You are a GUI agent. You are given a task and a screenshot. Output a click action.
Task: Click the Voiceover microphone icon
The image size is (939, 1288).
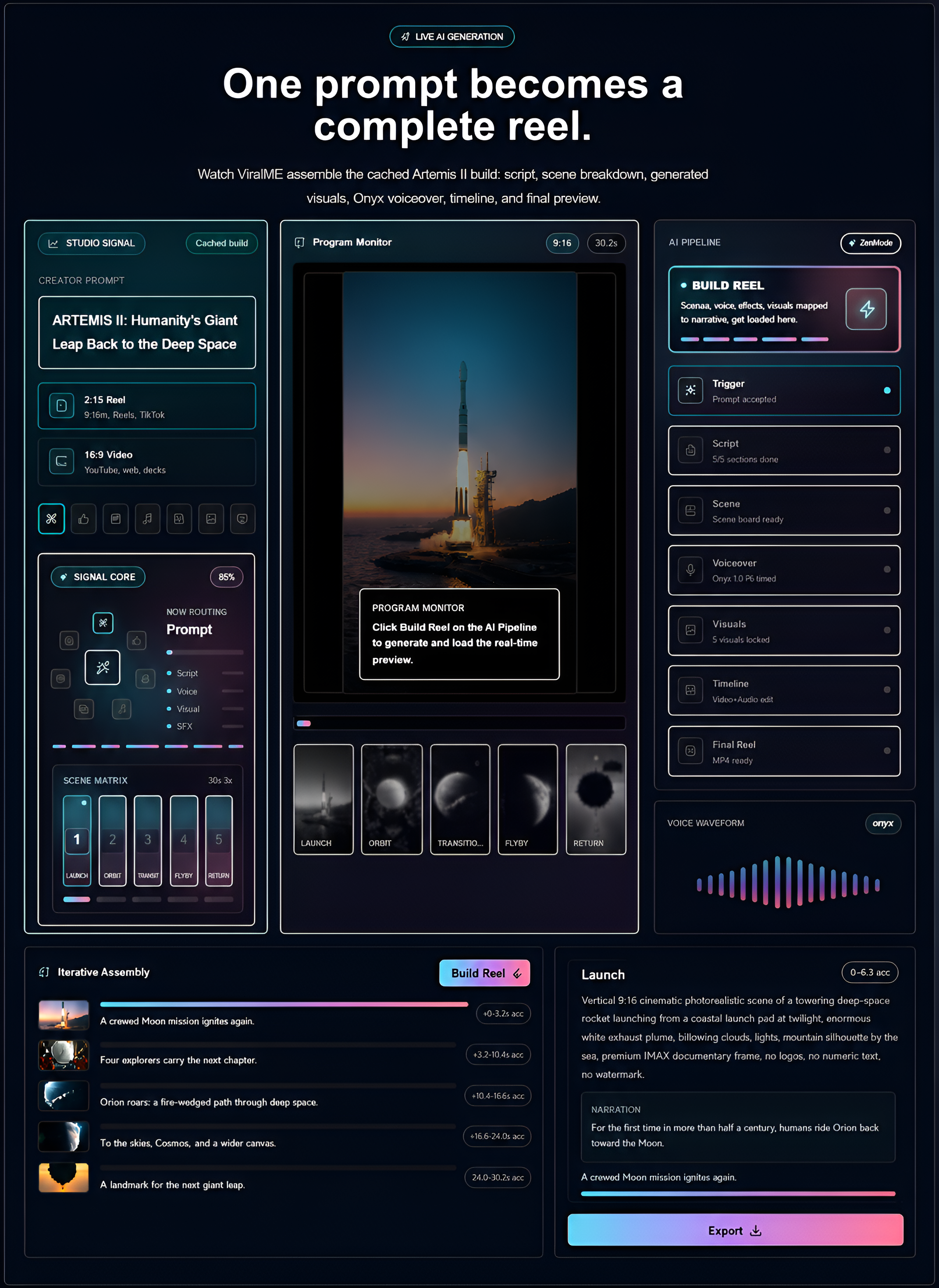pos(690,569)
